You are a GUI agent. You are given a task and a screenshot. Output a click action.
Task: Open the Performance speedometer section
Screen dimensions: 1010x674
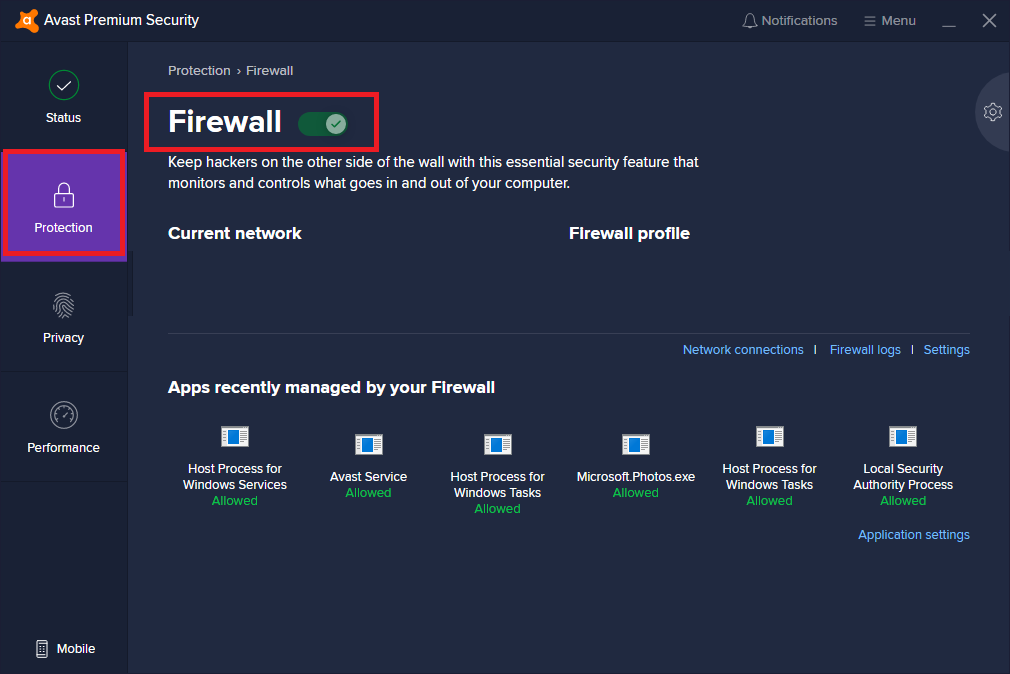[x=63, y=425]
